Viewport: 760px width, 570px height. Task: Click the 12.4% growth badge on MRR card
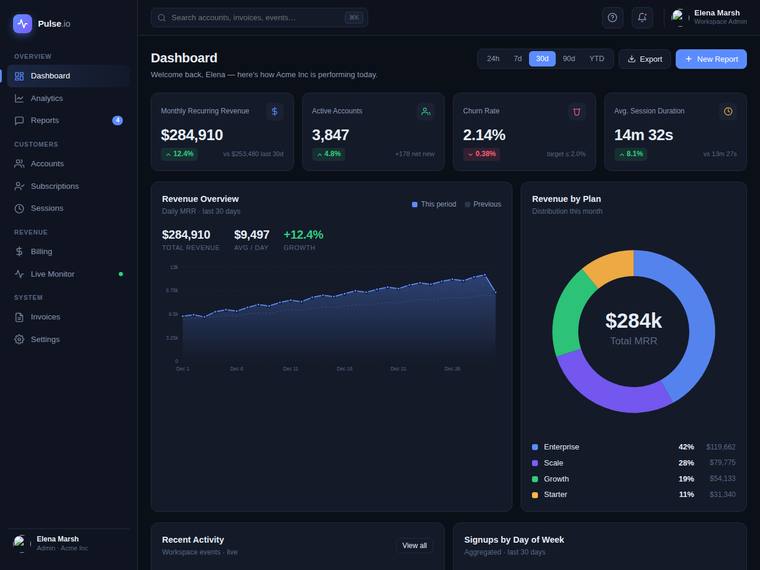coord(179,154)
